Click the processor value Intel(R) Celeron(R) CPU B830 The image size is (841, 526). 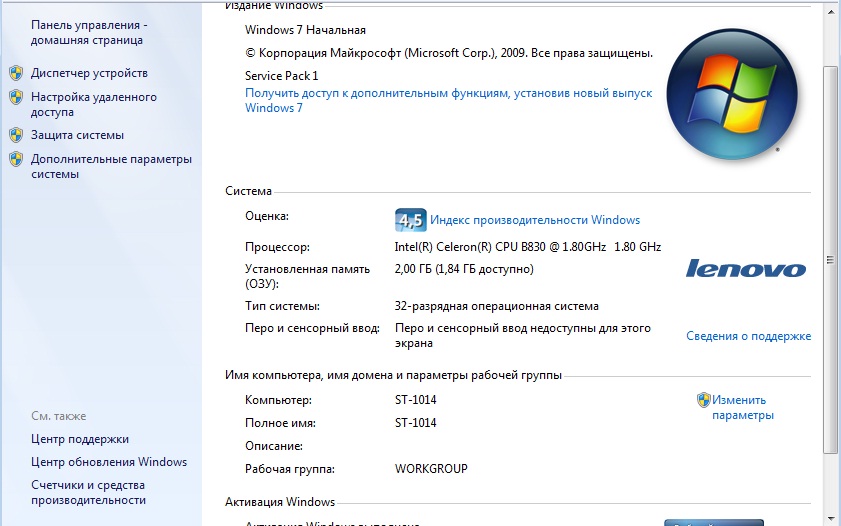coord(528,247)
